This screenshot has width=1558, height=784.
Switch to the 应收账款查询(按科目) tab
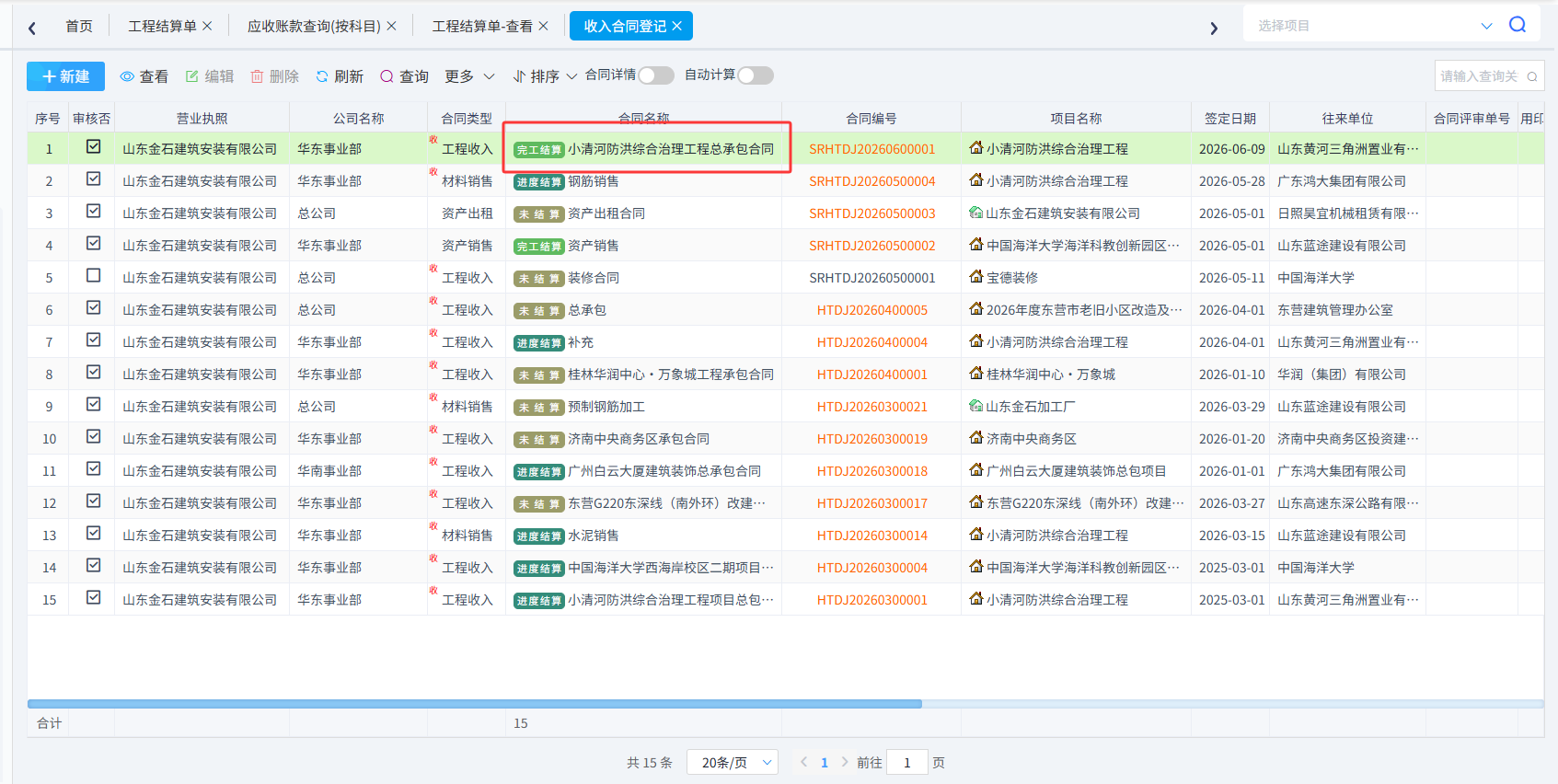coord(314,26)
